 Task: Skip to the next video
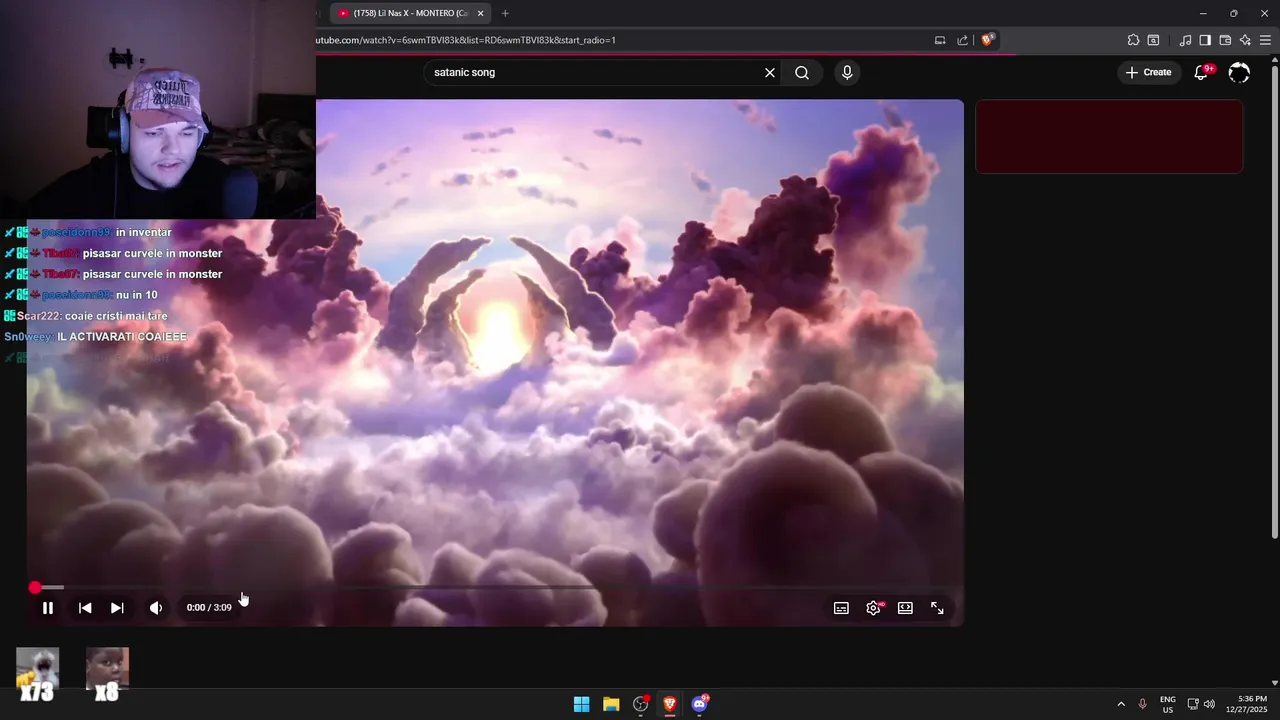[117, 608]
